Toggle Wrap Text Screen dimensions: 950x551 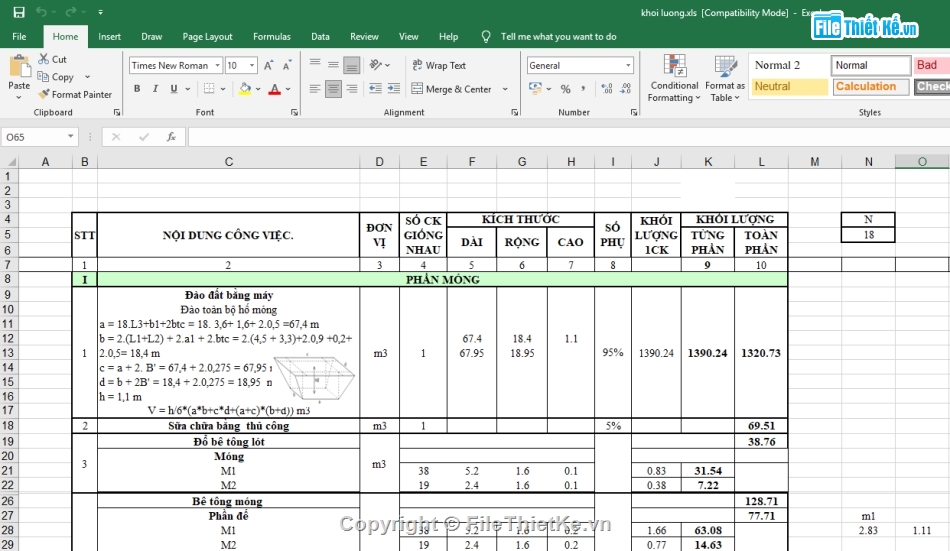tap(439, 65)
